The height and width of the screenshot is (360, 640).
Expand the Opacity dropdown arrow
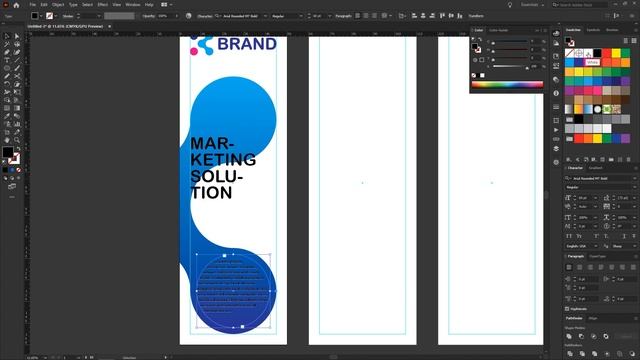pos(177,16)
